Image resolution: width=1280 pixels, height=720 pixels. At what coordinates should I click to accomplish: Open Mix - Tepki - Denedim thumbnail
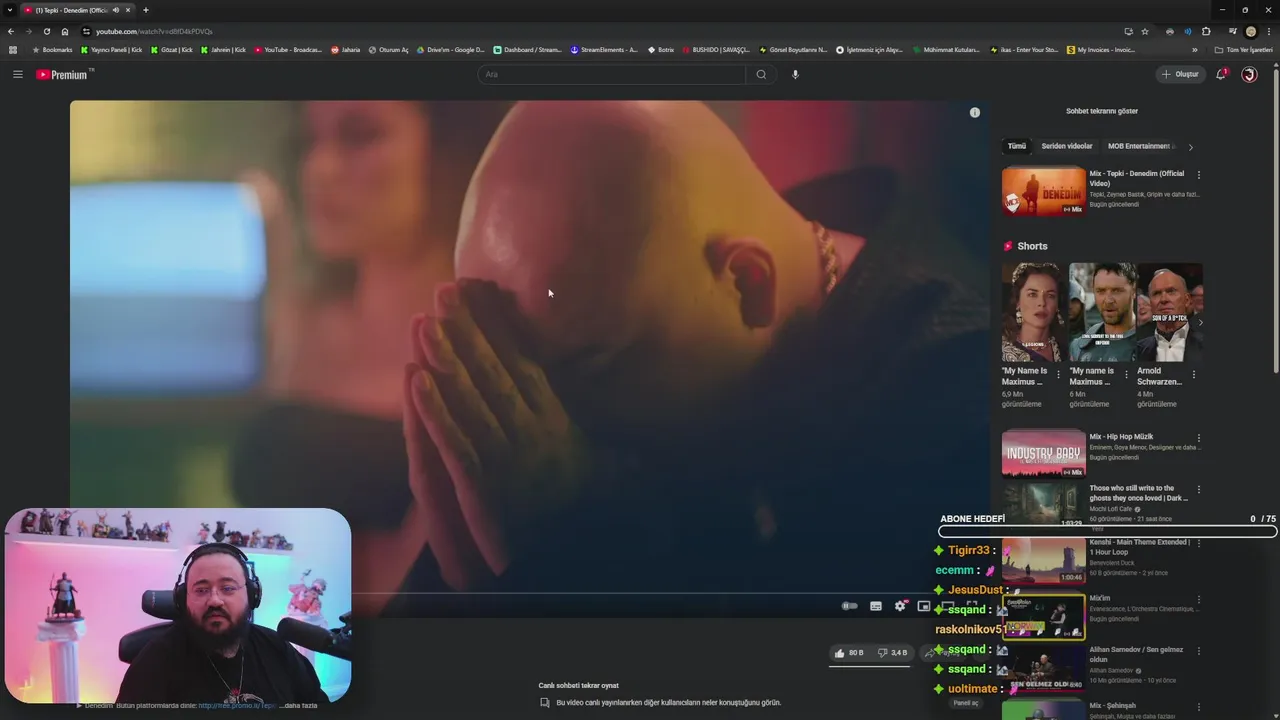1043,191
